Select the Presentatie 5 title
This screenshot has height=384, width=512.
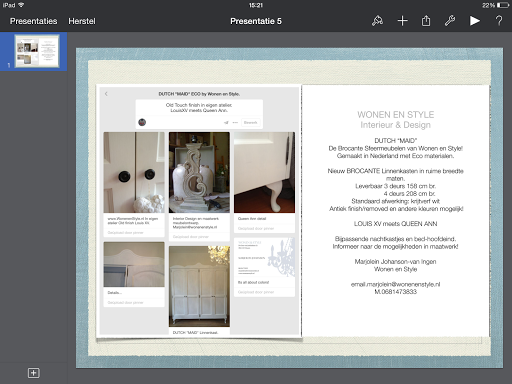coord(256,21)
